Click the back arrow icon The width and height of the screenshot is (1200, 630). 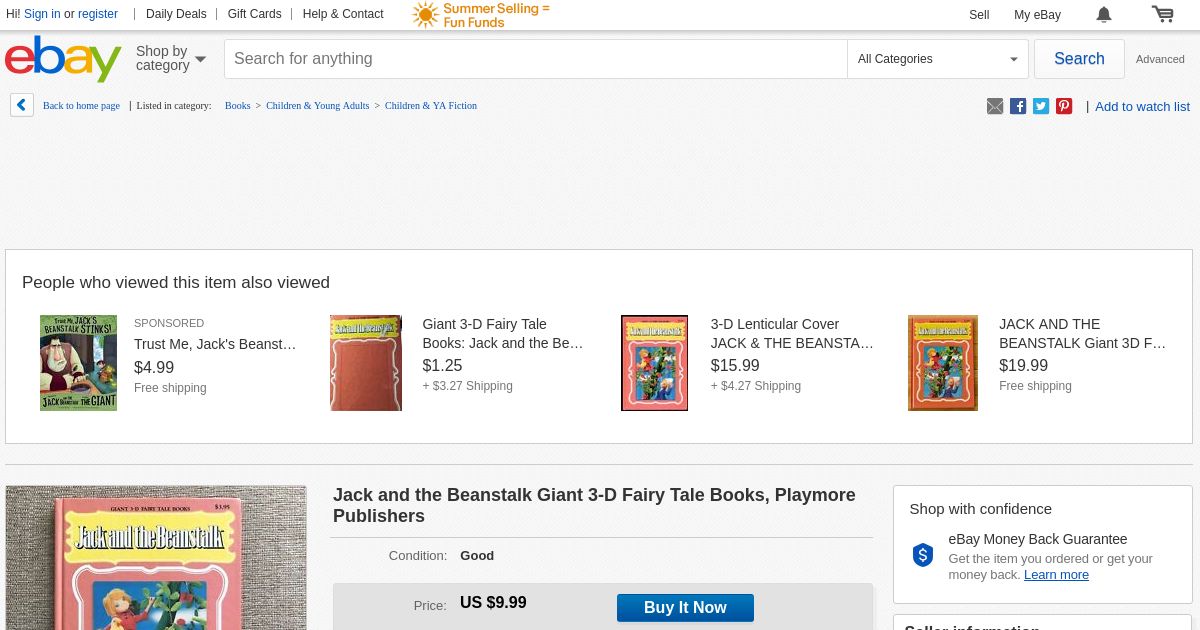click(22, 105)
